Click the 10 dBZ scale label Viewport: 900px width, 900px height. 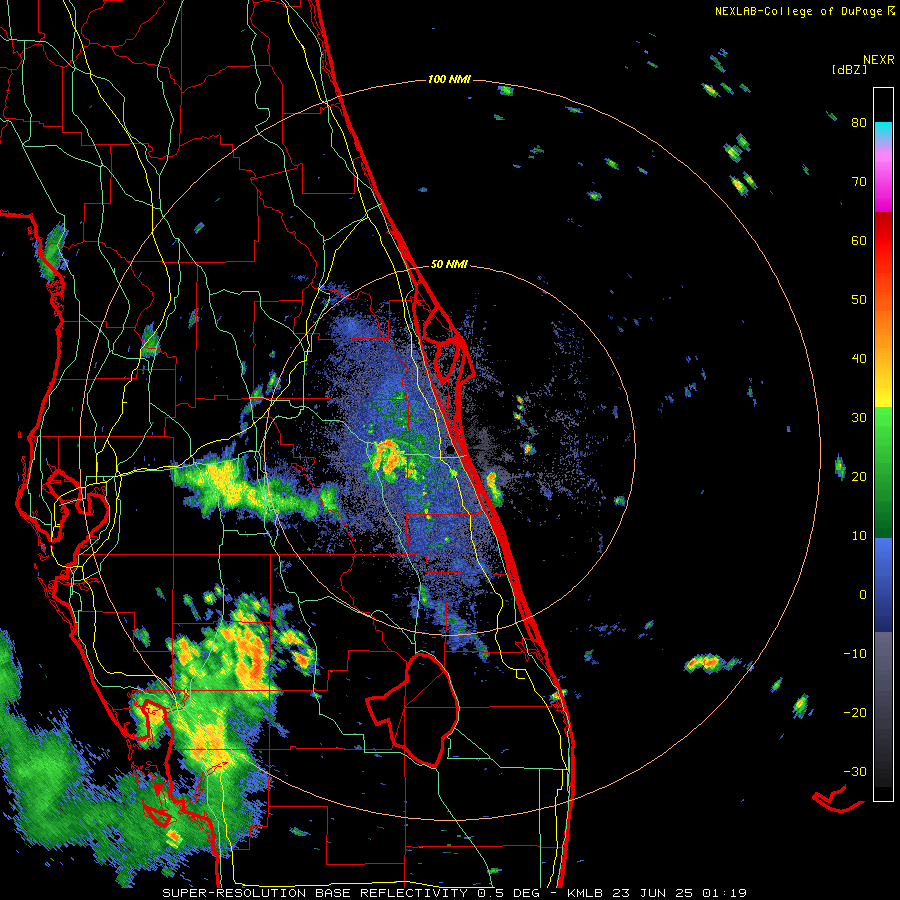click(x=859, y=536)
